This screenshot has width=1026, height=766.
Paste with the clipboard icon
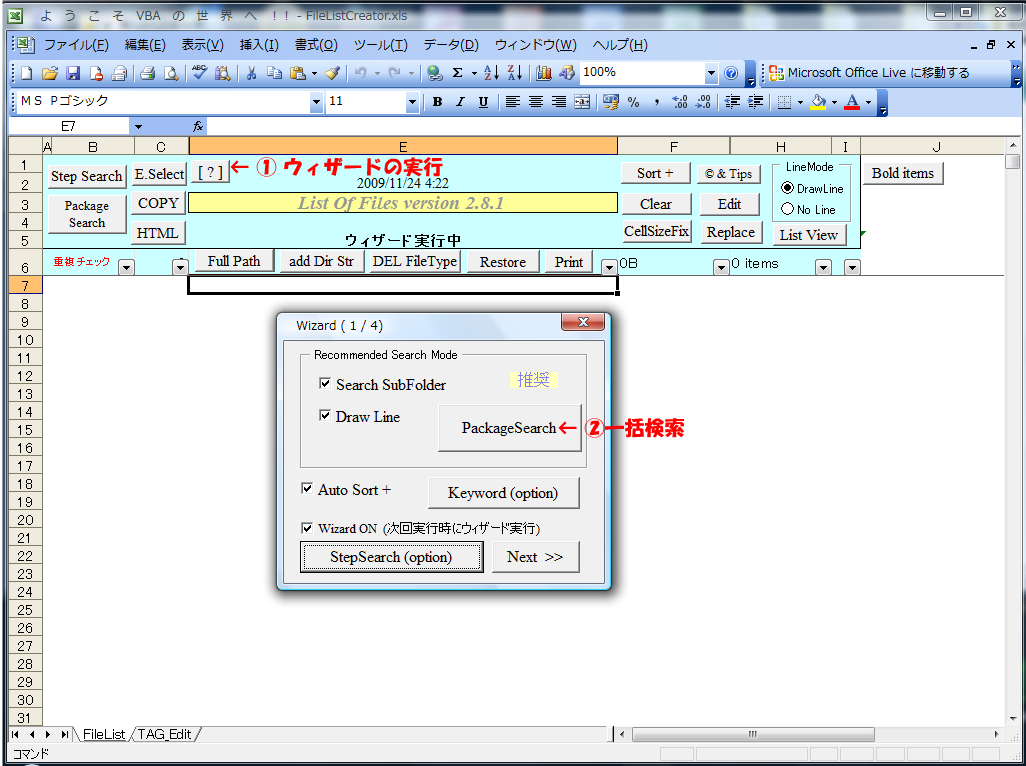point(298,74)
